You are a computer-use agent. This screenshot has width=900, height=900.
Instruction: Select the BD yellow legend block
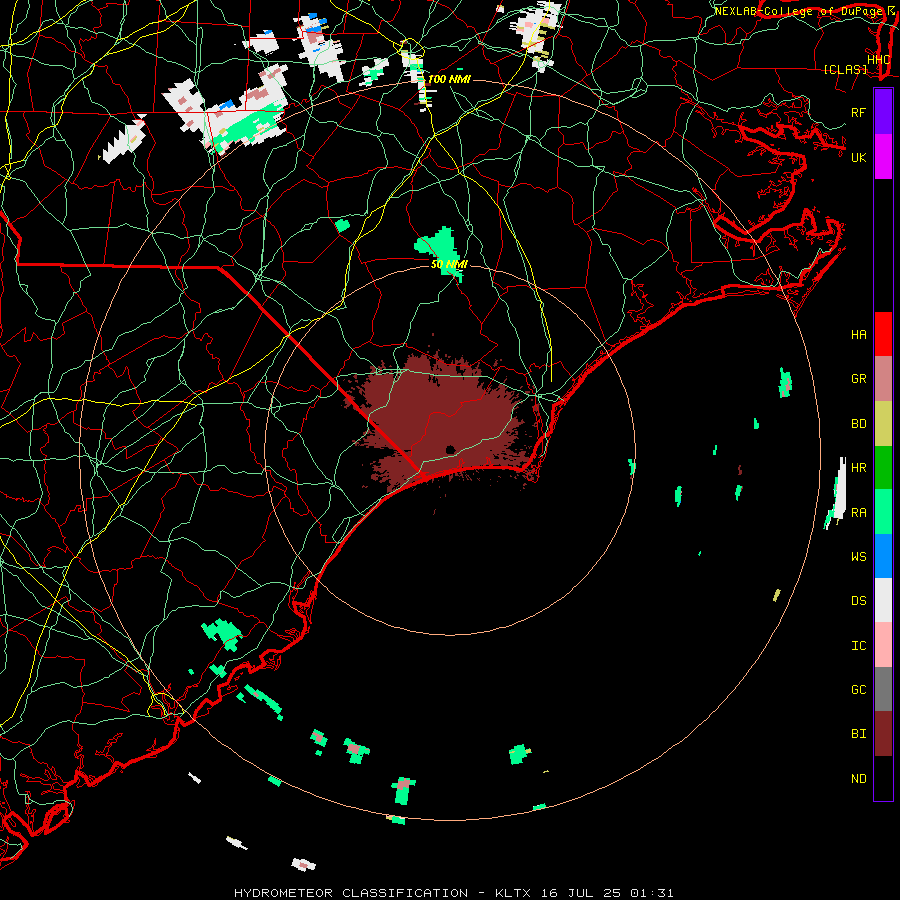883,423
